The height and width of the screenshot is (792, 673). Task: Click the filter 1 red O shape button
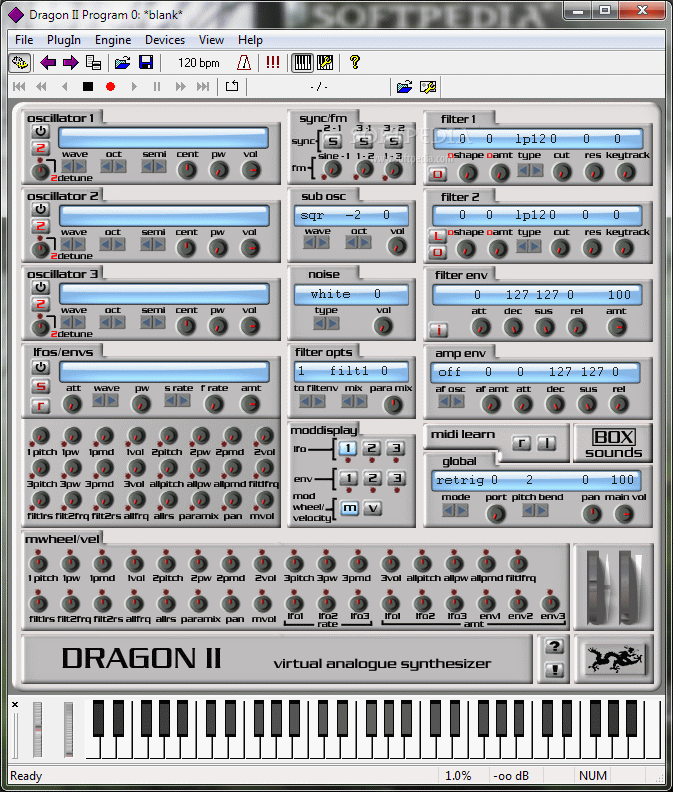click(x=438, y=175)
